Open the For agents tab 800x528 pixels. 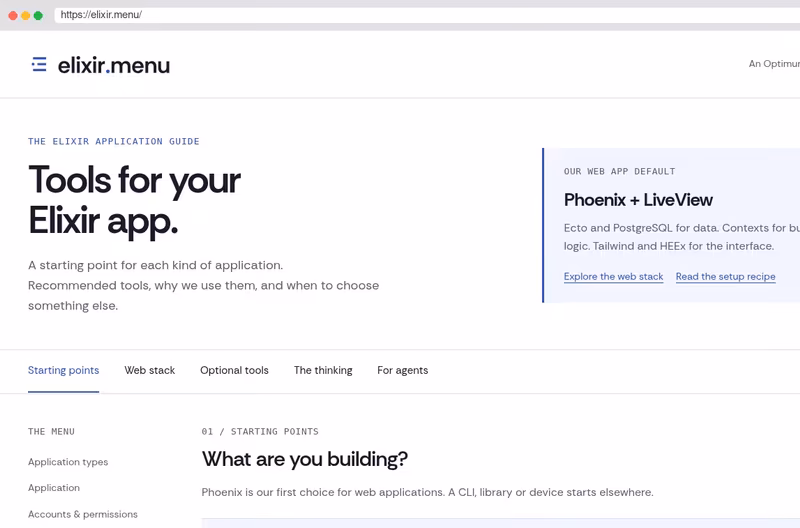[403, 370]
